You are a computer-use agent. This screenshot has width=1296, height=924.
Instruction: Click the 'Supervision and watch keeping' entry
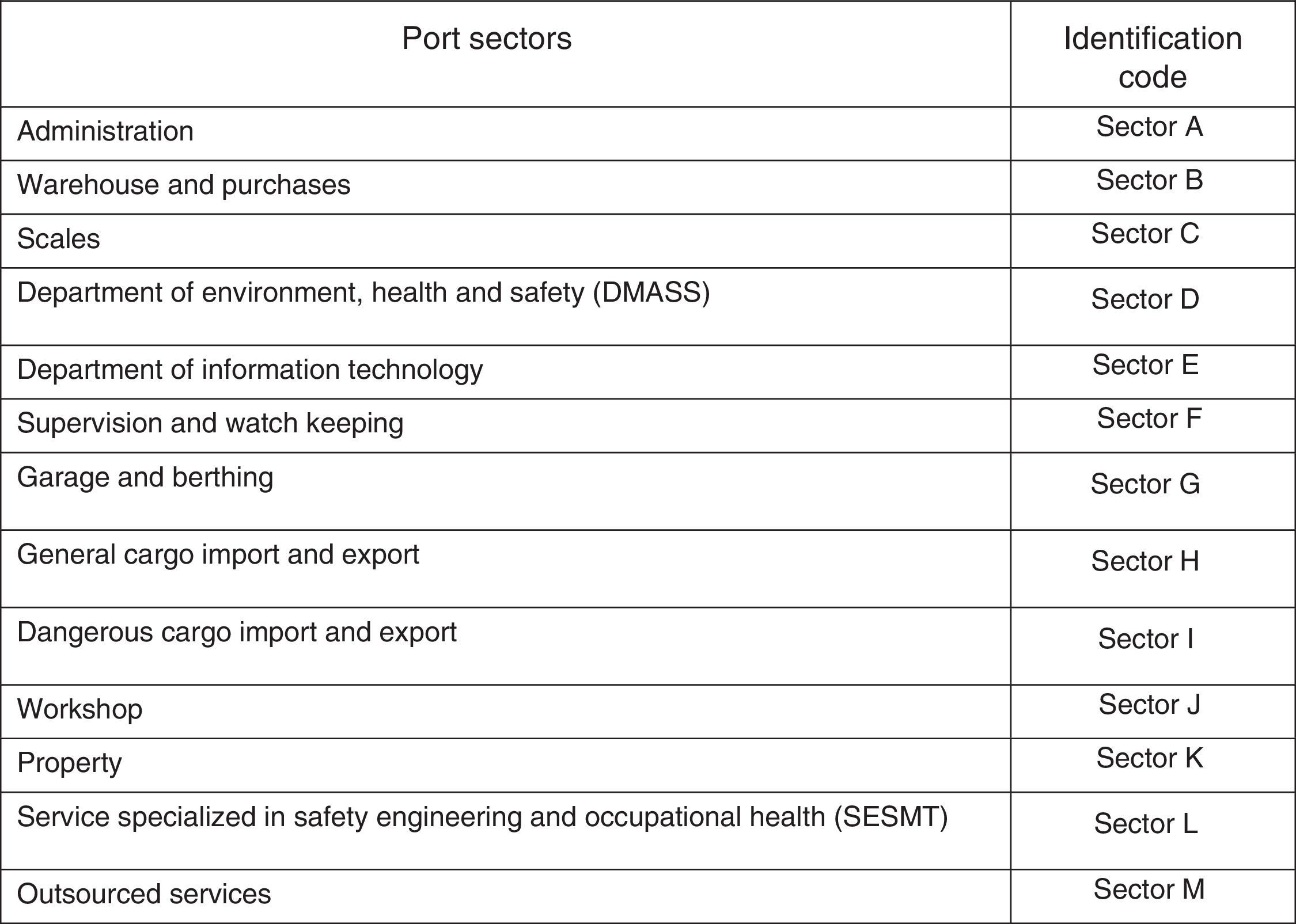pos(210,423)
